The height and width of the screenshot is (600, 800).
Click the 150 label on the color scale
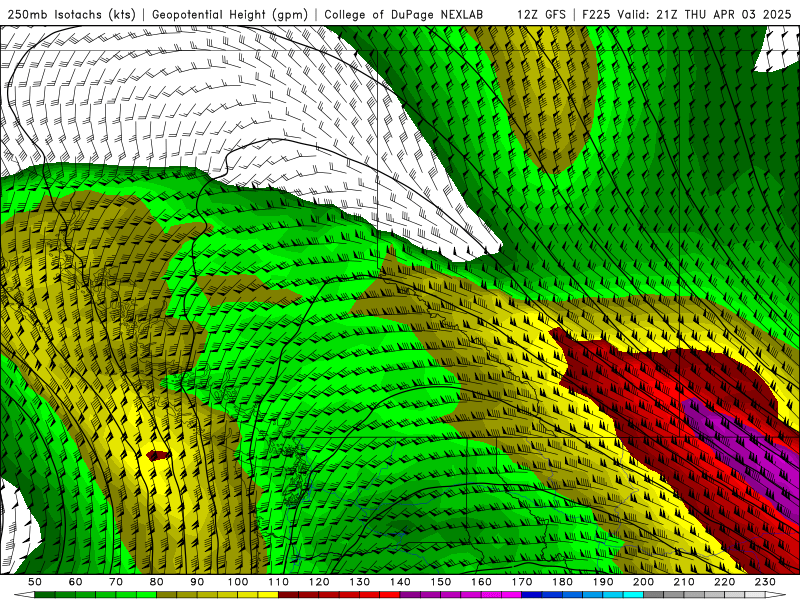441,582
